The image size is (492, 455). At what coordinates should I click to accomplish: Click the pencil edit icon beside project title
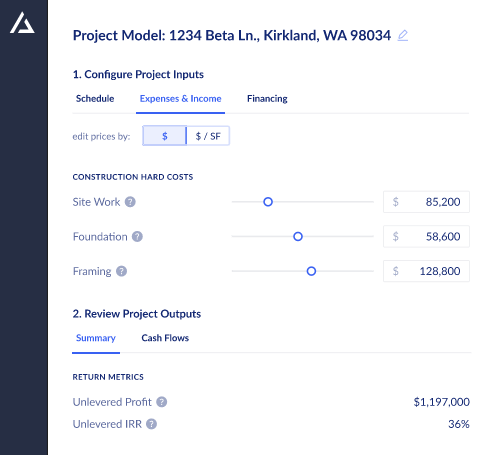[403, 35]
